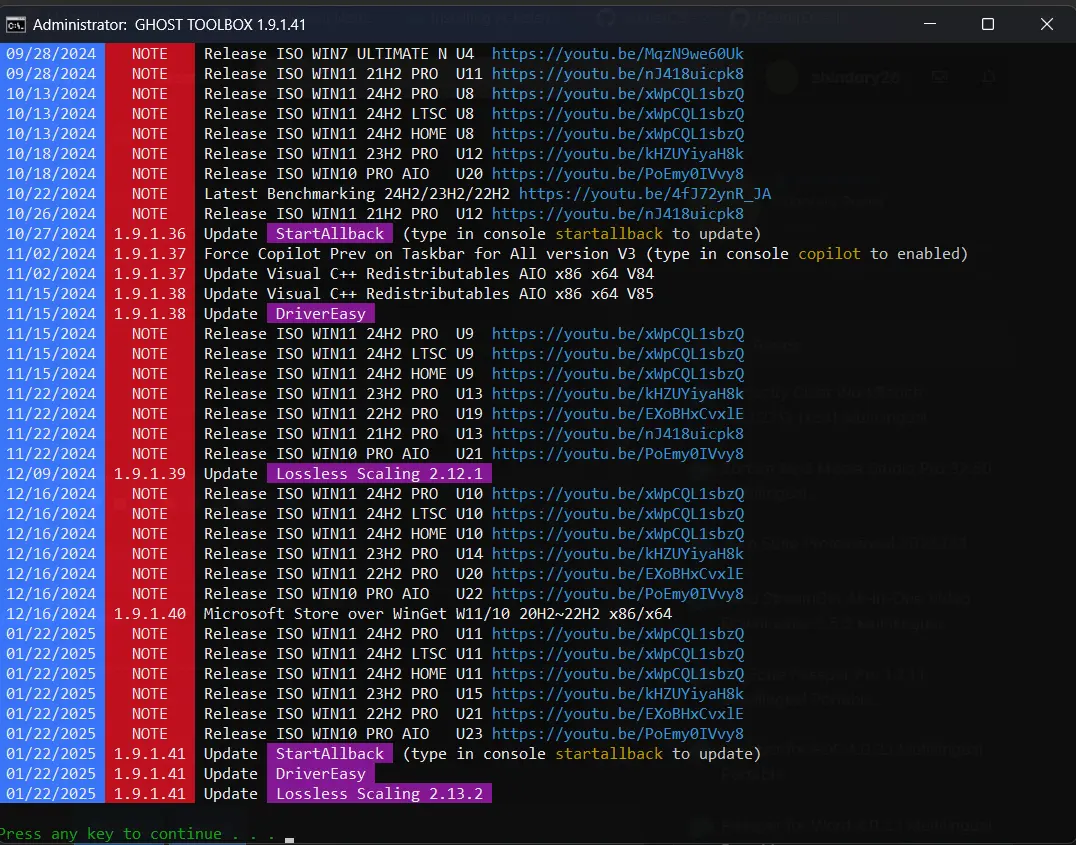The width and height of the screenshot is (1076, 845).
Task: Select 'Microsoft Store over WinGet' line
Action: [438, 614]
